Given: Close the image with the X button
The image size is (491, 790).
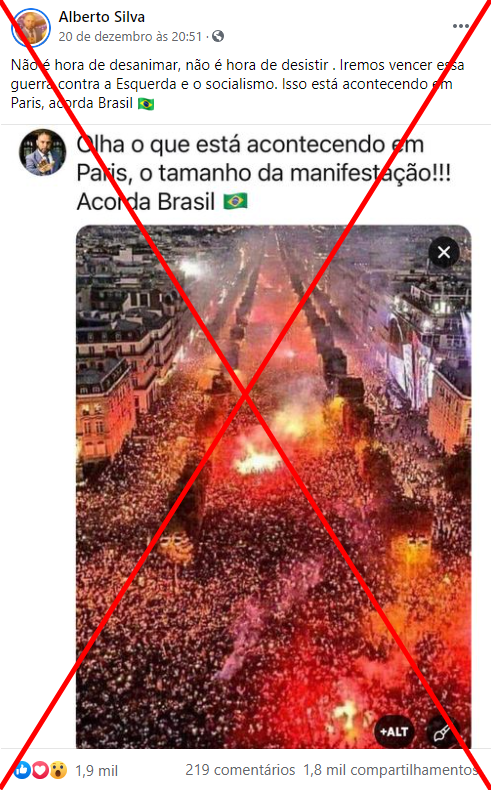Looking at the screenshot, I should tap(444, 252).
